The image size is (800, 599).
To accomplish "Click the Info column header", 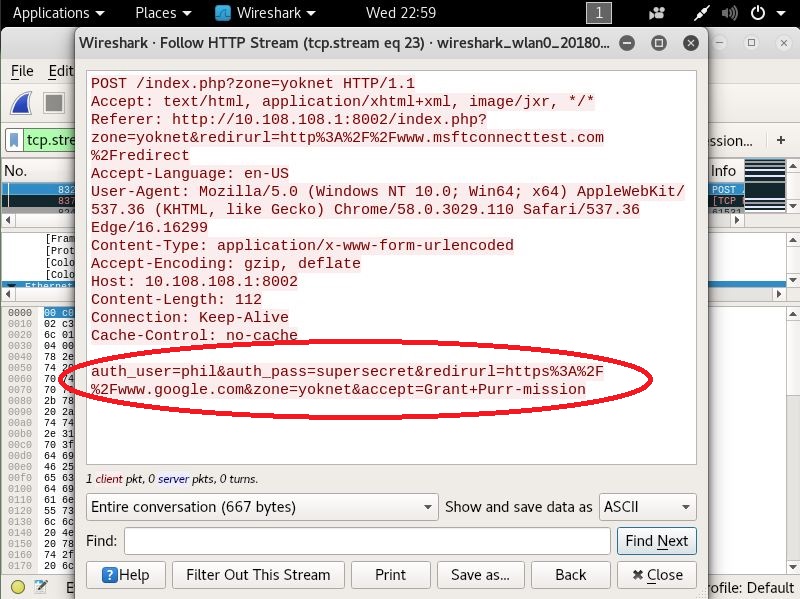I will pyautogui.click(x=723, y=170).
